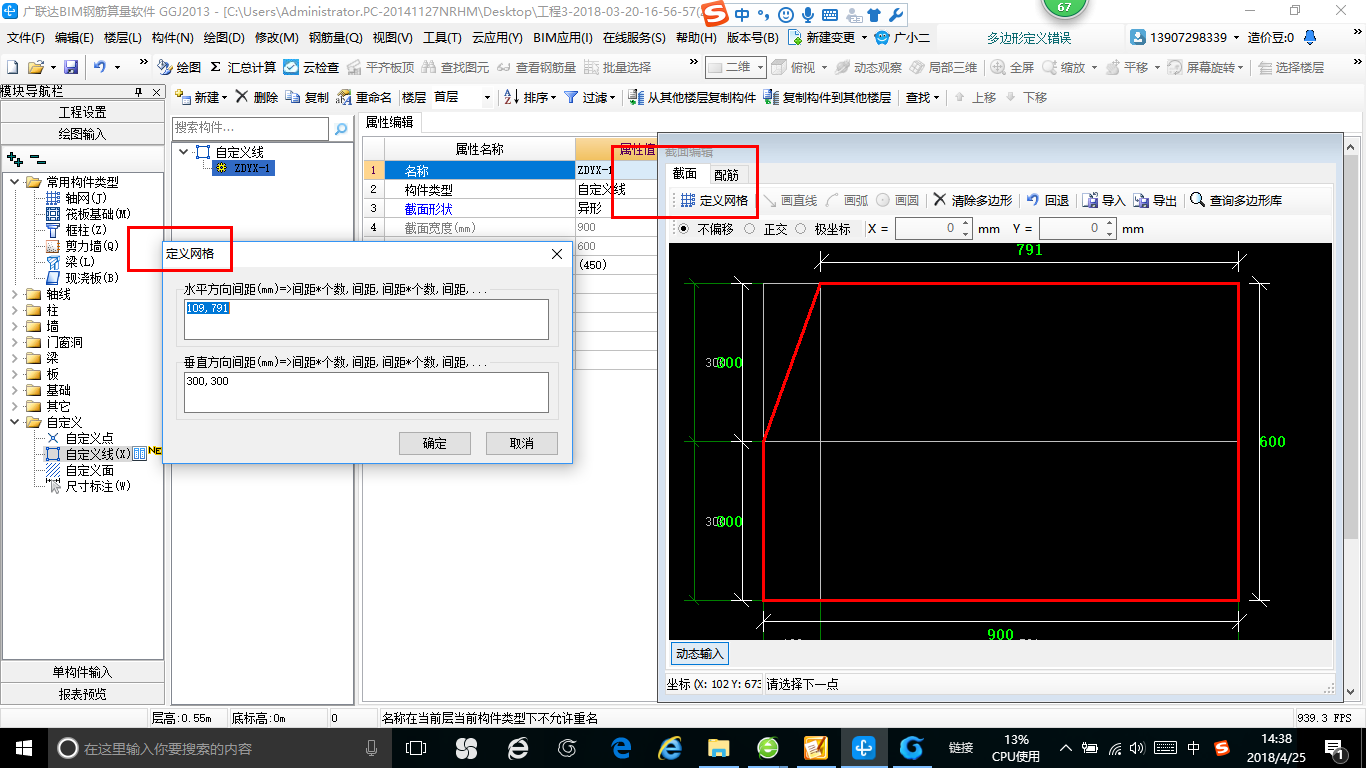
Task: Open the 云应用(Y) menu
Action: click(x=497, y=38)
